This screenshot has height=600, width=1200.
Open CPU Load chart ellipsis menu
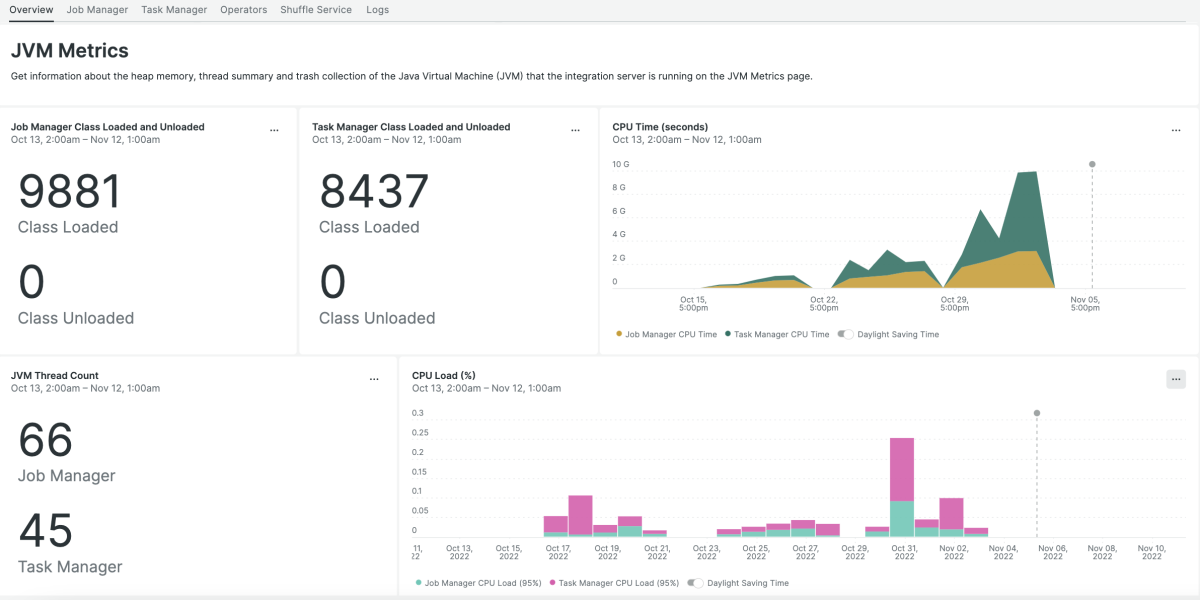click(x=1176, y=379)
